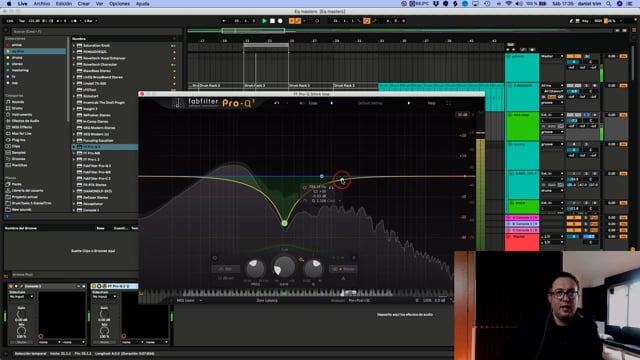Open the Crear menu
This screenshot has height=360, width=640.
84,4
